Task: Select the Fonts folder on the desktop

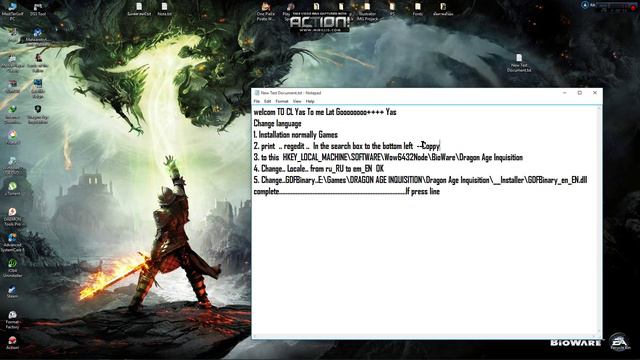Action: [417, 9]
